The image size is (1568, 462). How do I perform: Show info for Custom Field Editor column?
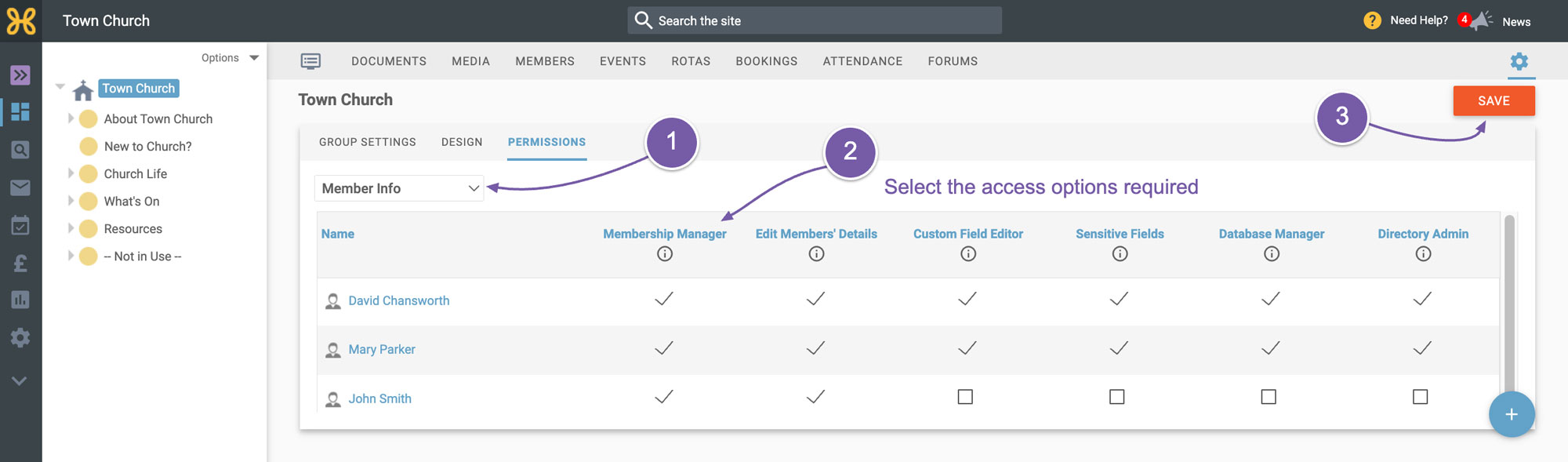click(x=968, y=253)
